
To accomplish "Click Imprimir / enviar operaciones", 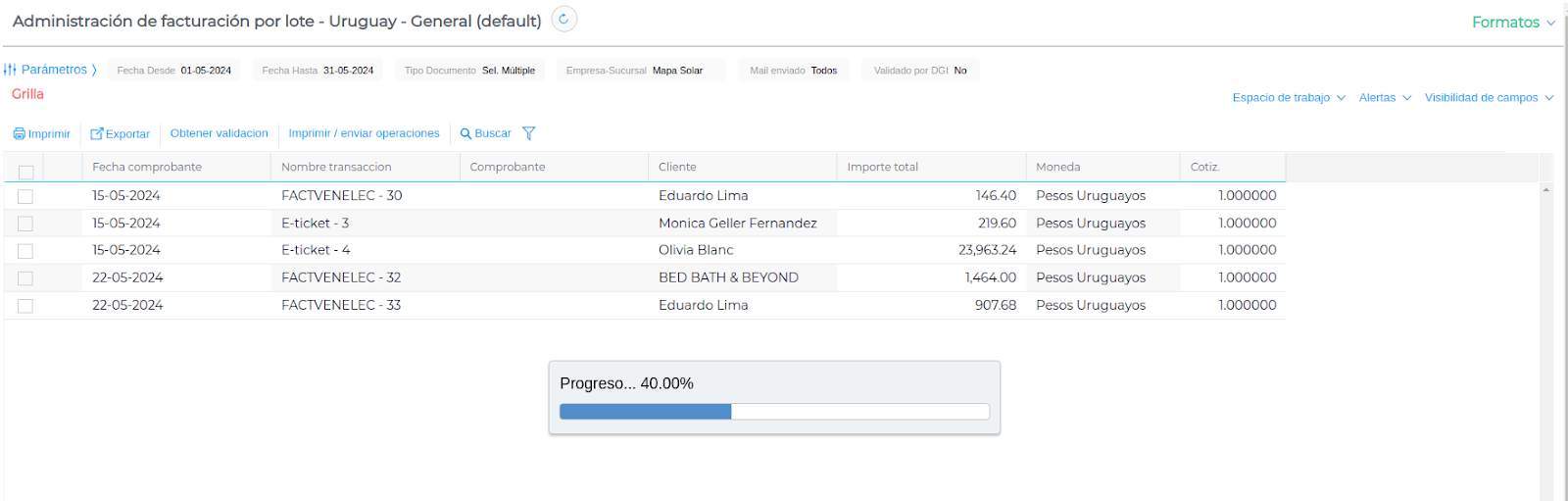I will pyautogui.click(x=364, y=133).
